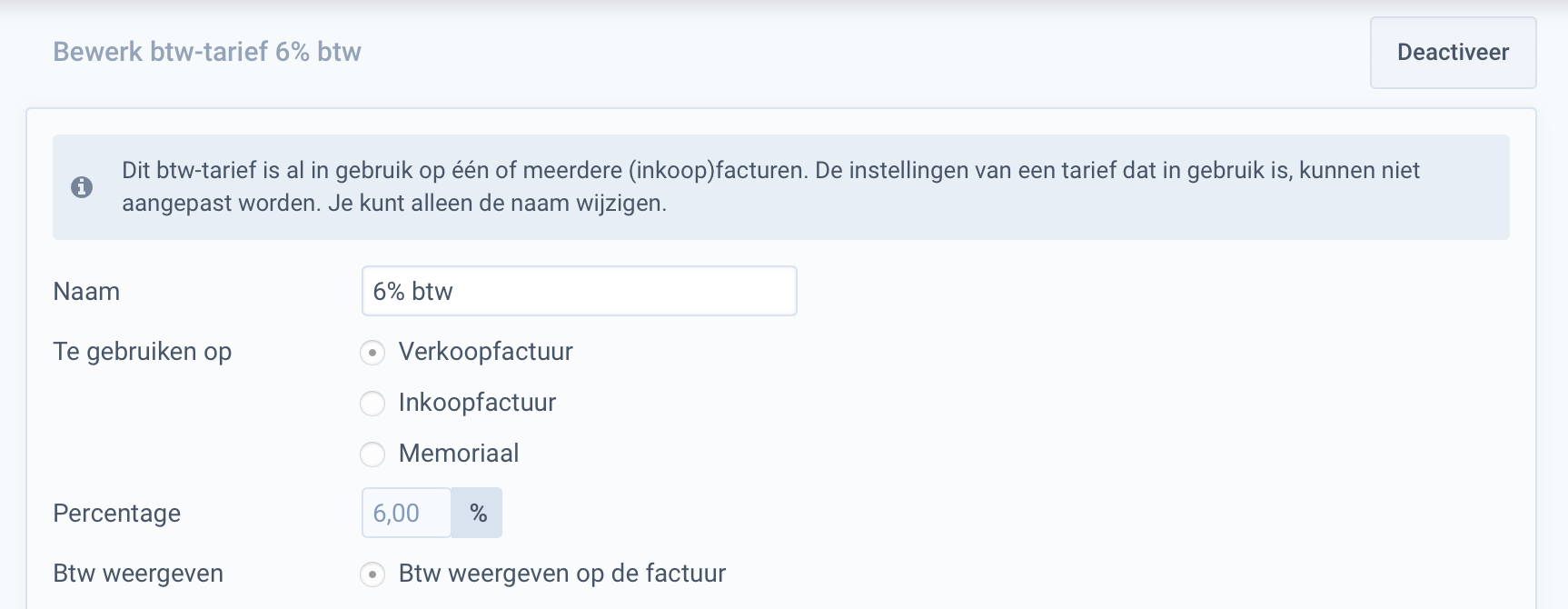Click the Memoriaal text label
The height and width of the screenshot is (609, 1568).
click(x=458, y=454)
